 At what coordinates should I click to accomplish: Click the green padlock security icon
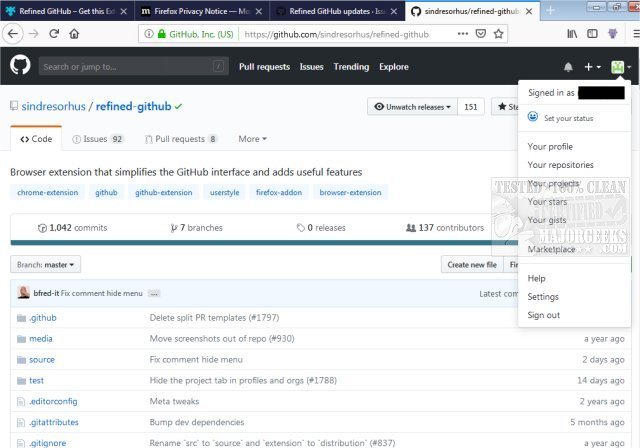point(162,34)
